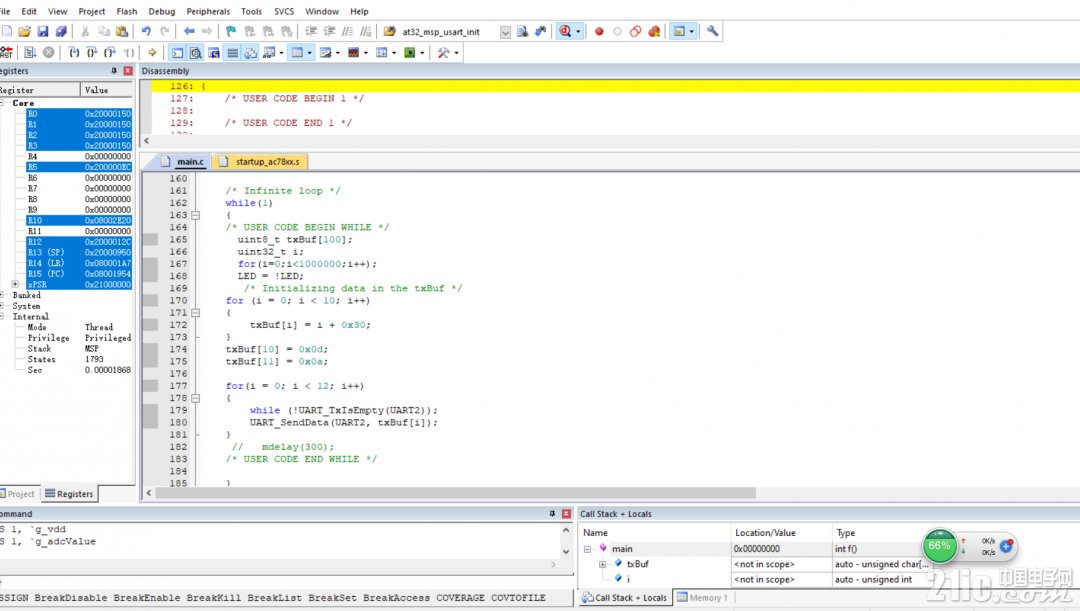The width and height of the screenshot is (1080, 611).
Task: Click the Run icon
Action: point(30,52)
